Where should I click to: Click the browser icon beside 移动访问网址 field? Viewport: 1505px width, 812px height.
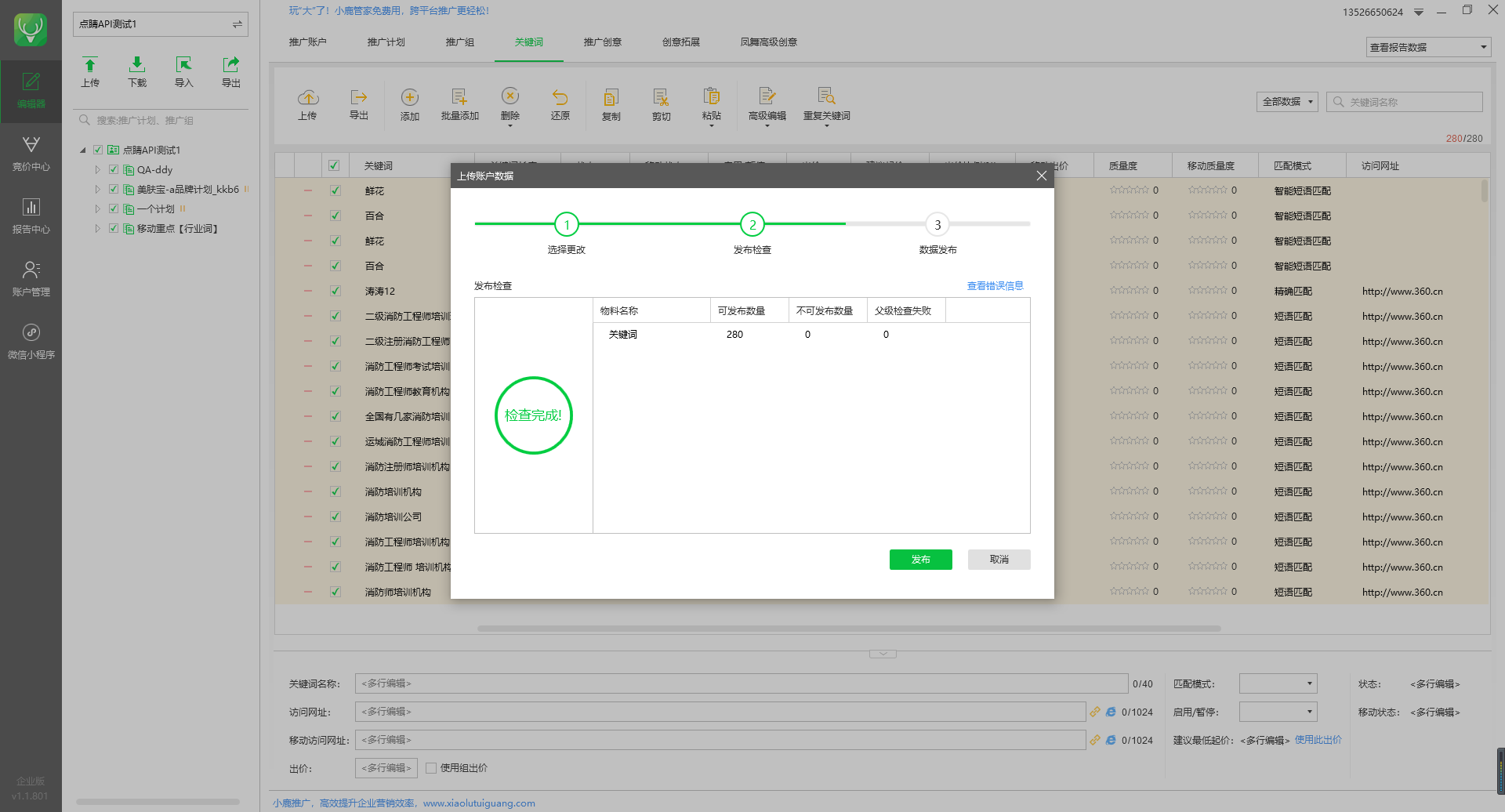click(1111, 740)
